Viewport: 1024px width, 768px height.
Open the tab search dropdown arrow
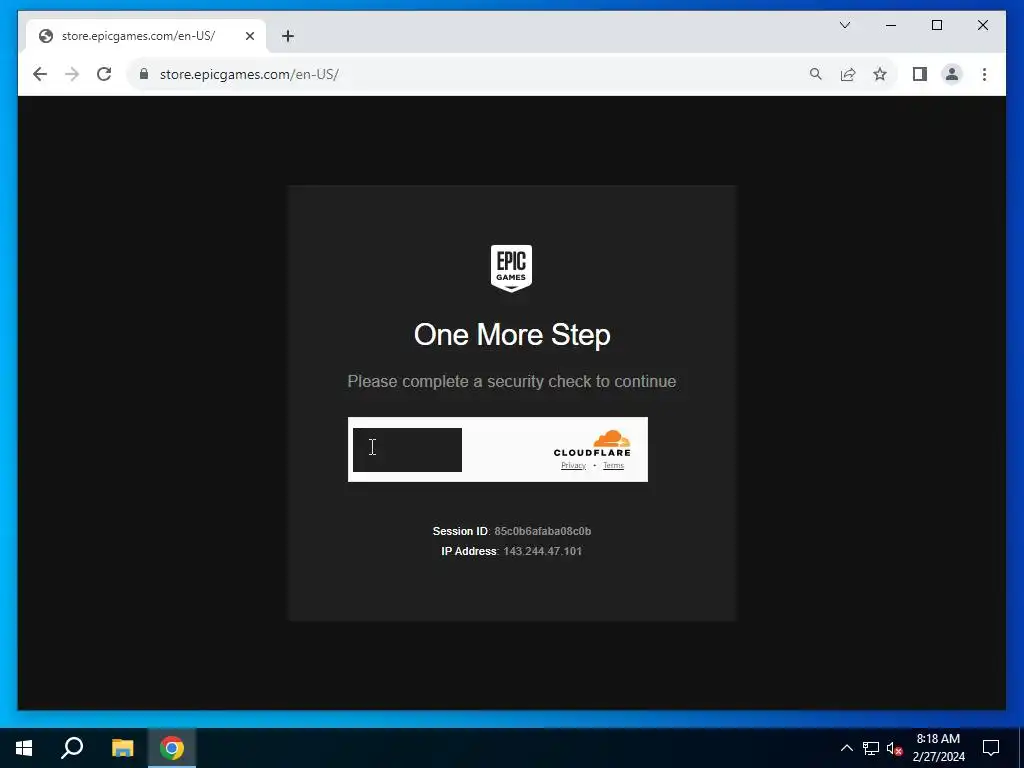845,25
